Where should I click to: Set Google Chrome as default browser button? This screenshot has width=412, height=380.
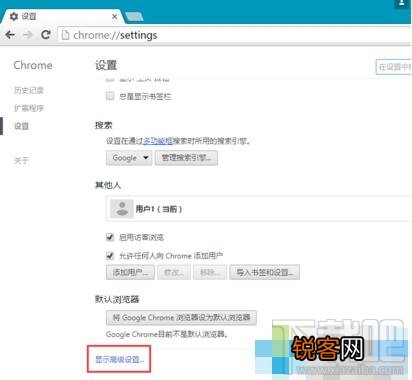pyautogui.click(x=181, y=317)
